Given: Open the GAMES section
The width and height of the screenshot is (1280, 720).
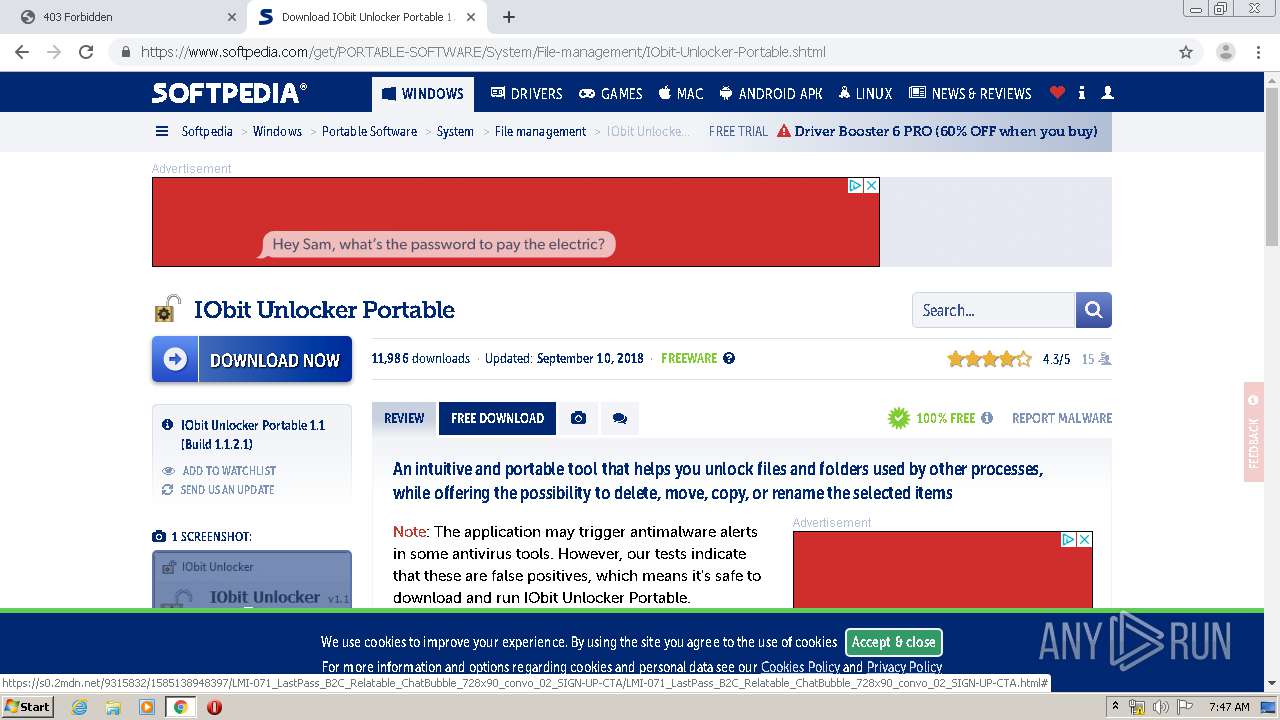Looking at the screenshot, I should click(x=611, y=93).
